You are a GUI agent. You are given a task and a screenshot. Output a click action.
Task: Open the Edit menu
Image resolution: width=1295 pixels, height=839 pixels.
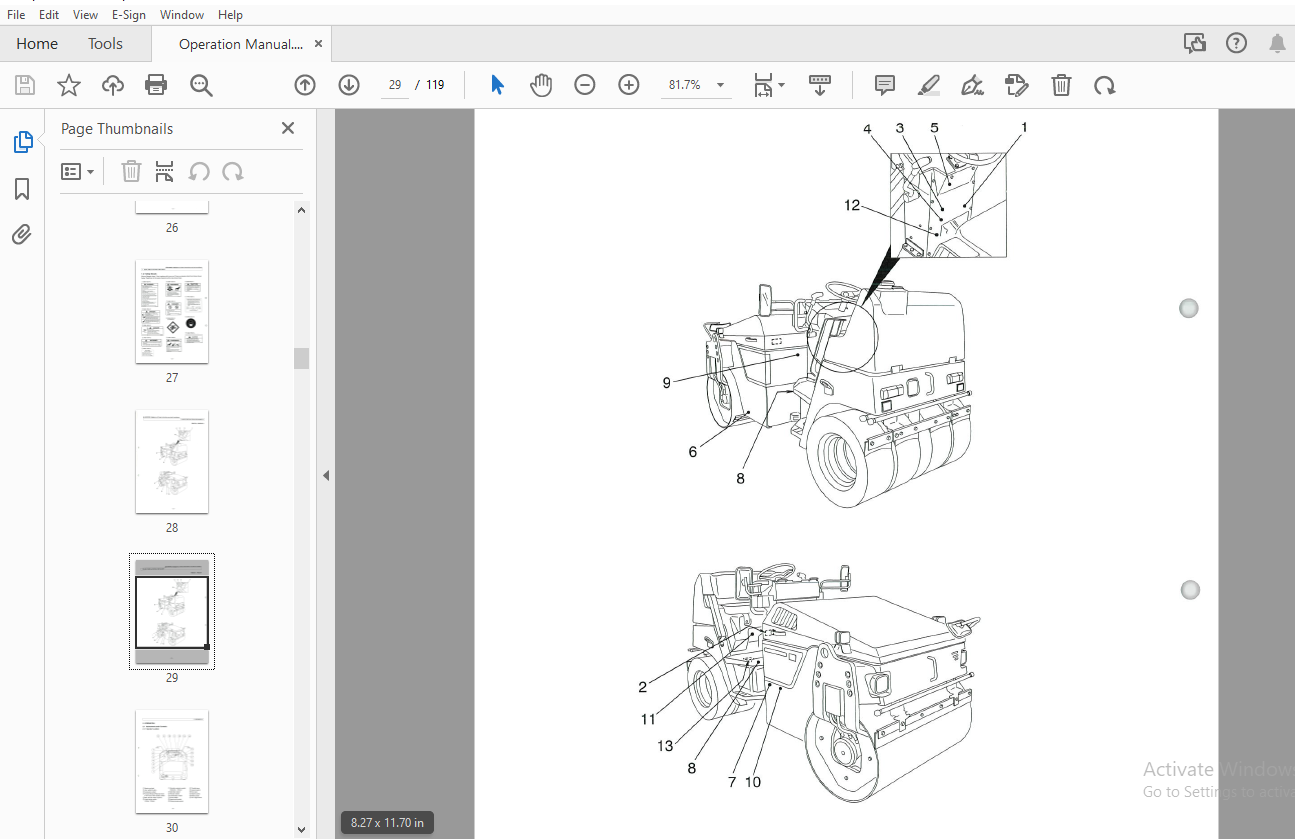point(49,15)
